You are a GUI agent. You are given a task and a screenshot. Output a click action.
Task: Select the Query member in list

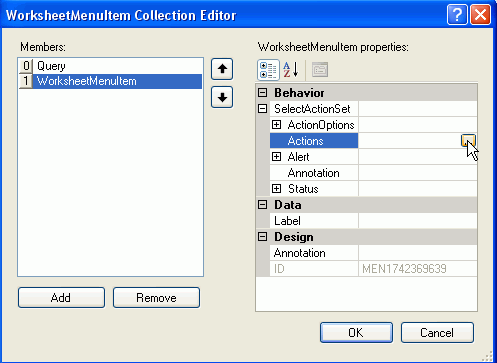click(x=110, y=66)
